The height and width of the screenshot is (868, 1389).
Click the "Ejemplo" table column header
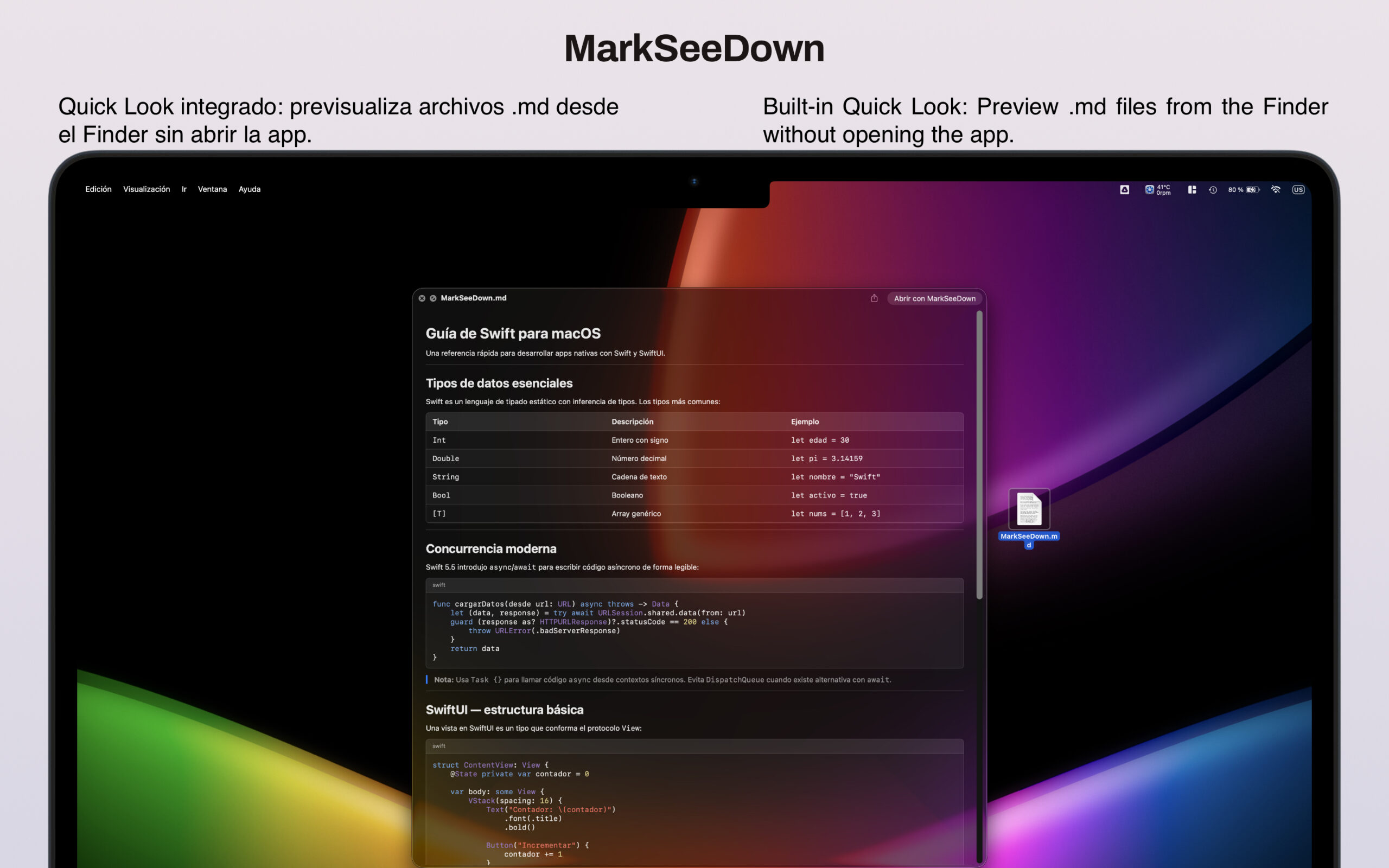[x=805, y=422]
